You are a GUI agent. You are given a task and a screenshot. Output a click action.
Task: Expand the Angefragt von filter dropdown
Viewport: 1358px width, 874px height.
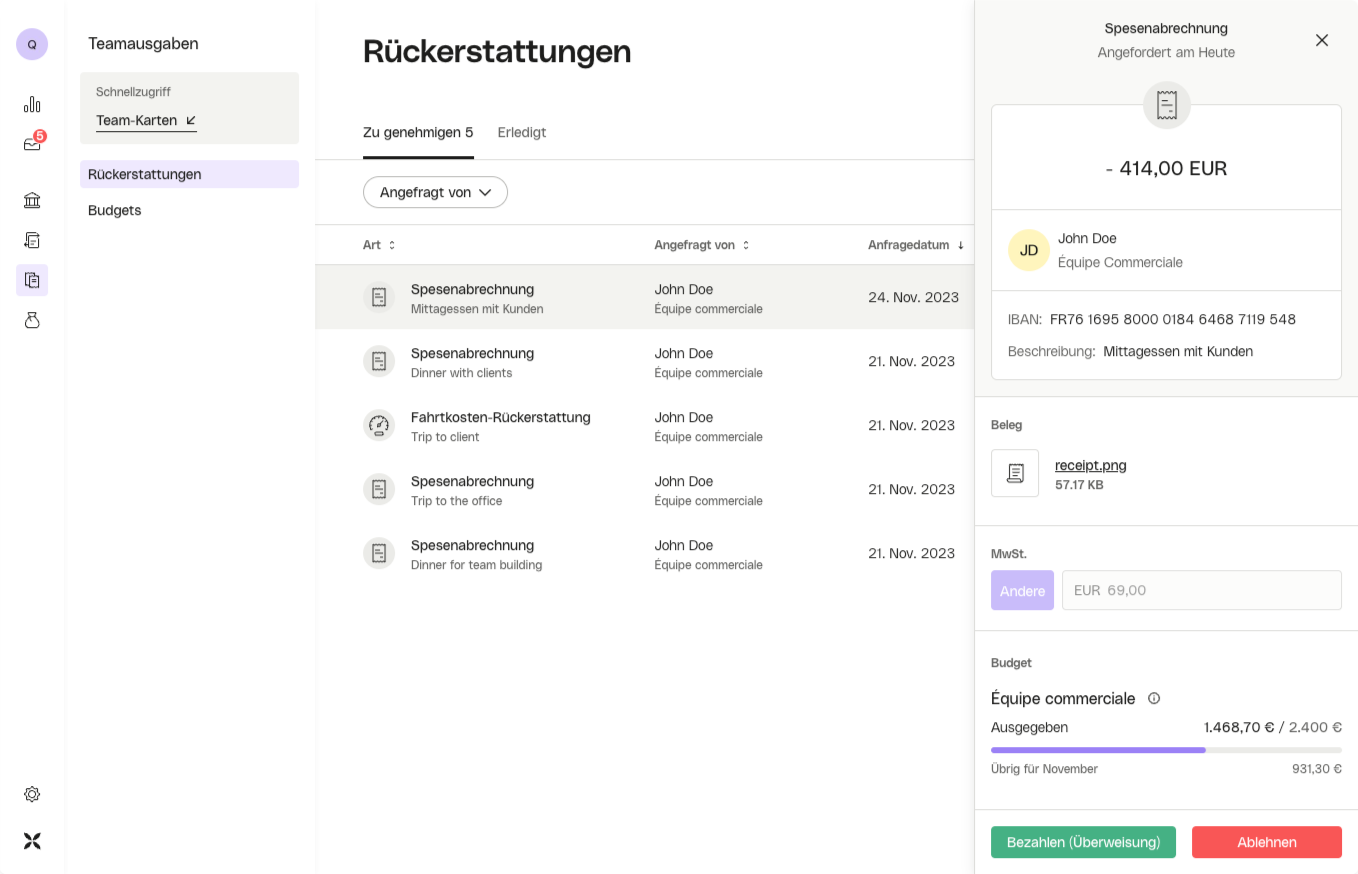pyautogui.click(x=435, y=192)
